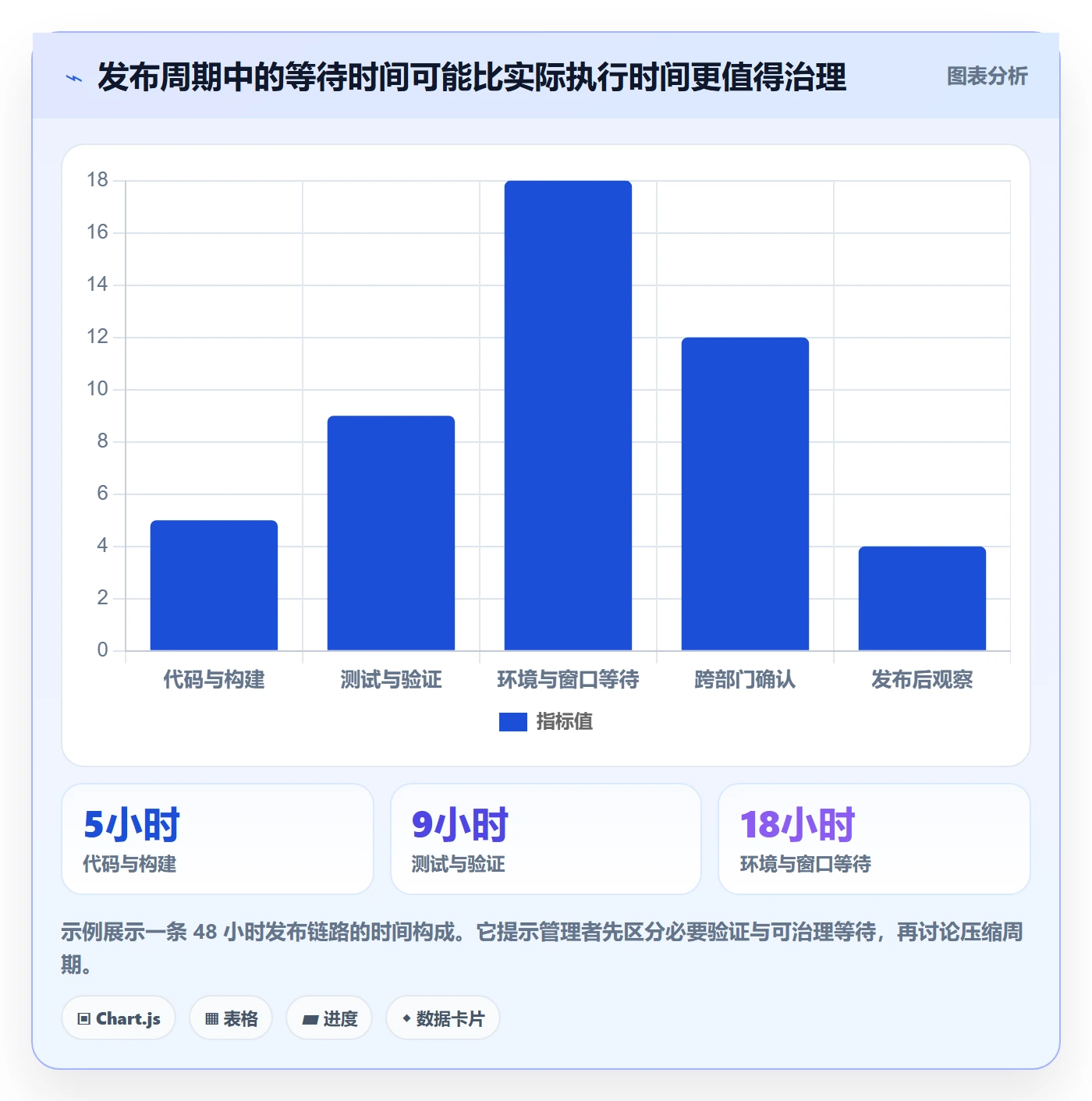Click the bar icon in 进度 chip
This screenshot has height=1101, width=1092.
coord(310,1020)
